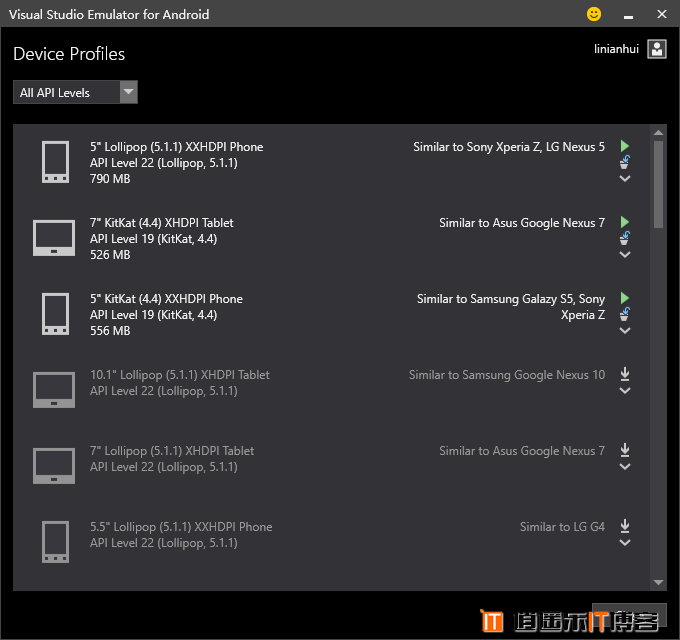This screenshot has height=640, width=680.
Task: Click the scrollbar down arrow
Action: (658, 582)
